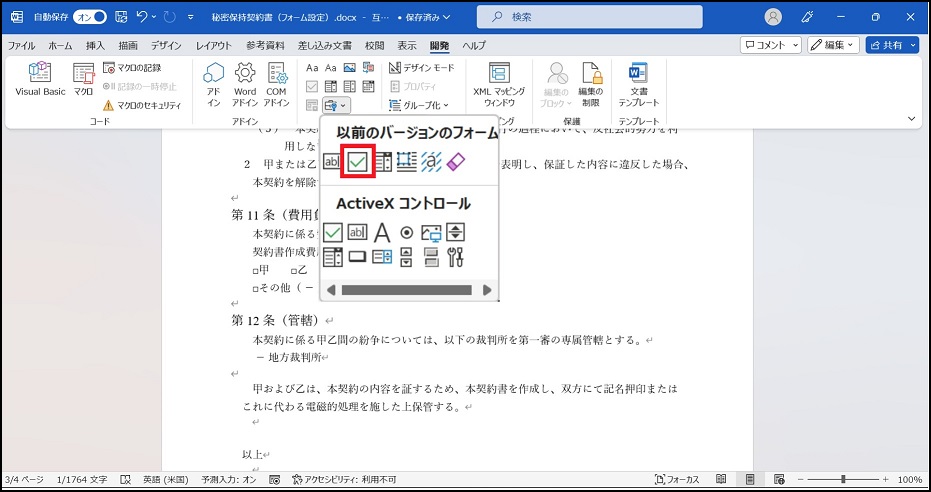Insert ActiveX option button control
The width and height of the screenshot is (931, 492).
(407, 233)
